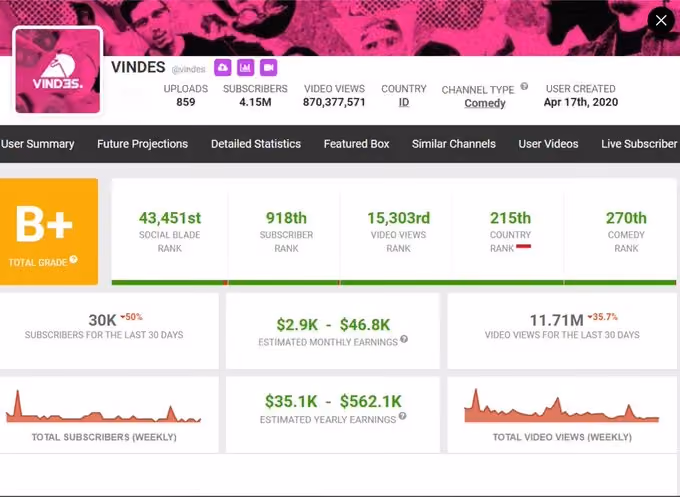Click the 30K subscribers last 30 days value

coord(102,320)
